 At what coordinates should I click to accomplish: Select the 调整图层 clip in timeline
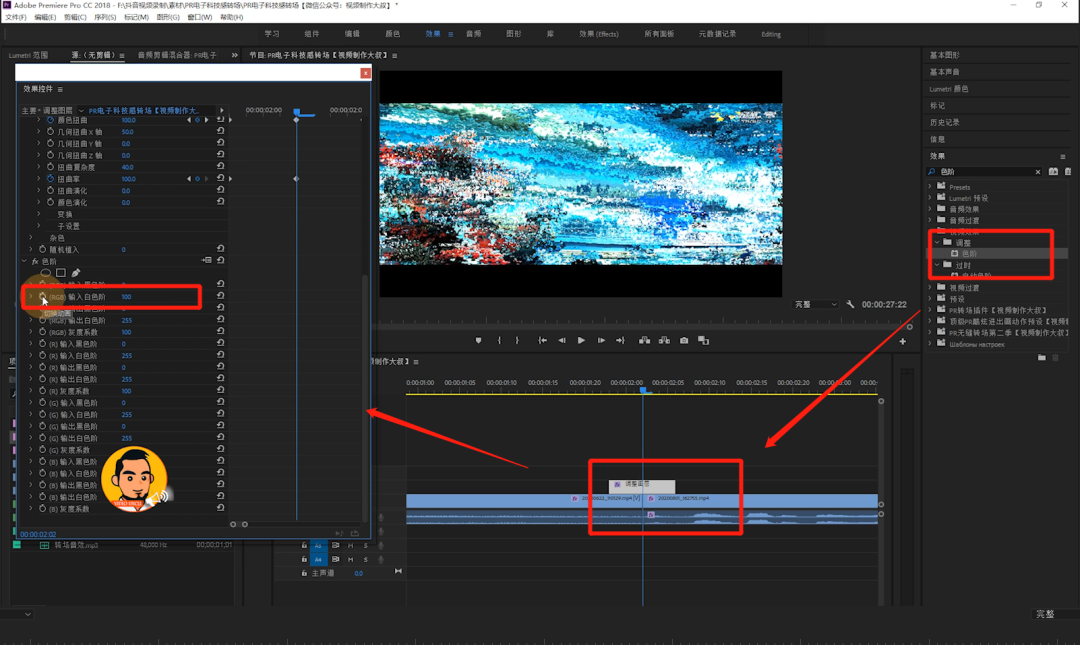coord(642,485)
